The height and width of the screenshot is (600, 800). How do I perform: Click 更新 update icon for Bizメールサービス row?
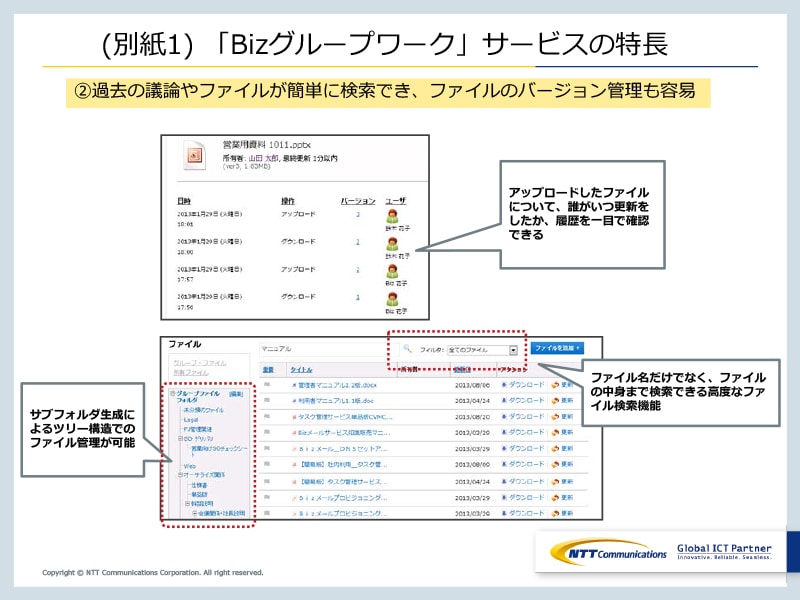click(x=555, y=433)
